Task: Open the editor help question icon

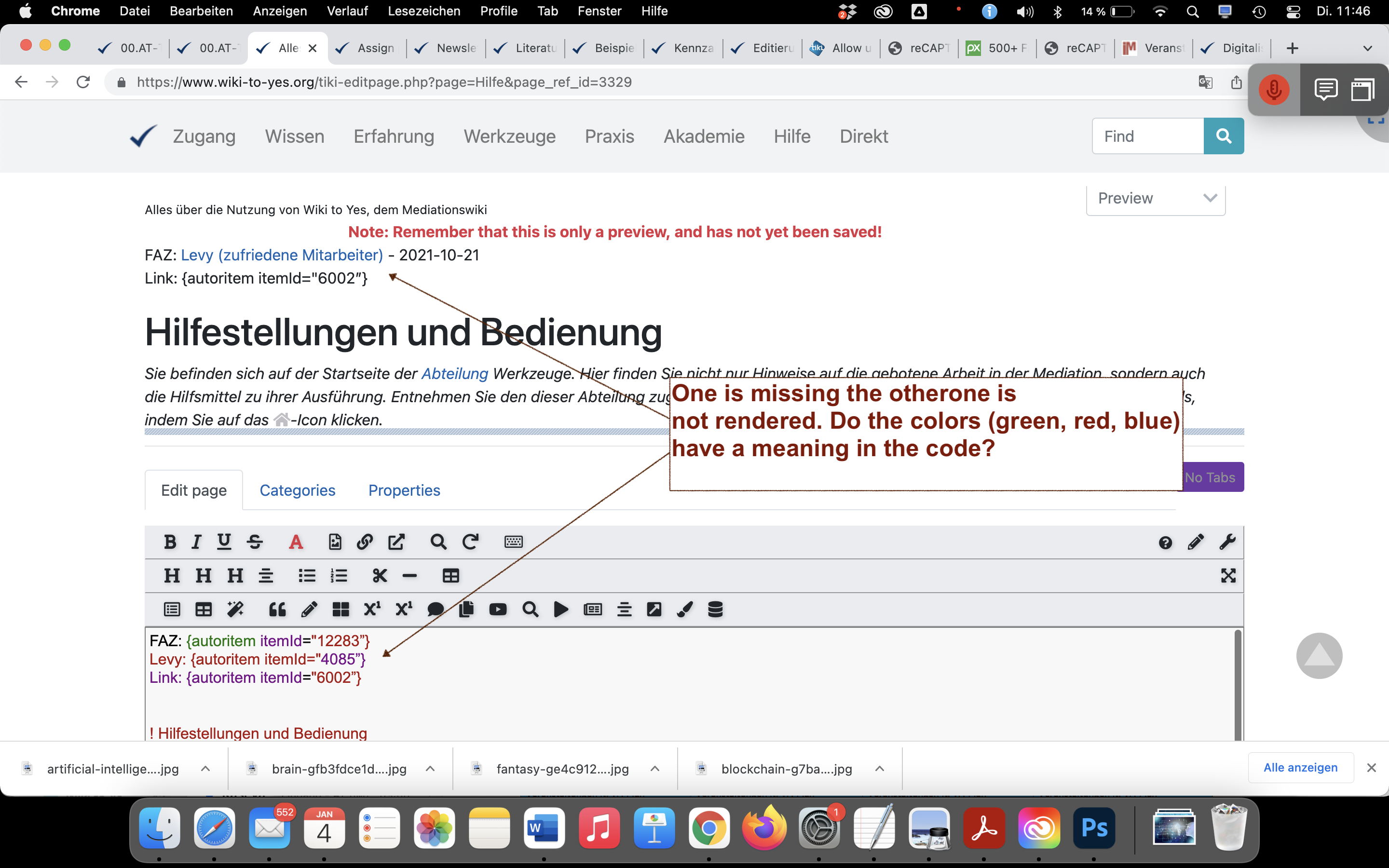Action: pos(1165,542)
